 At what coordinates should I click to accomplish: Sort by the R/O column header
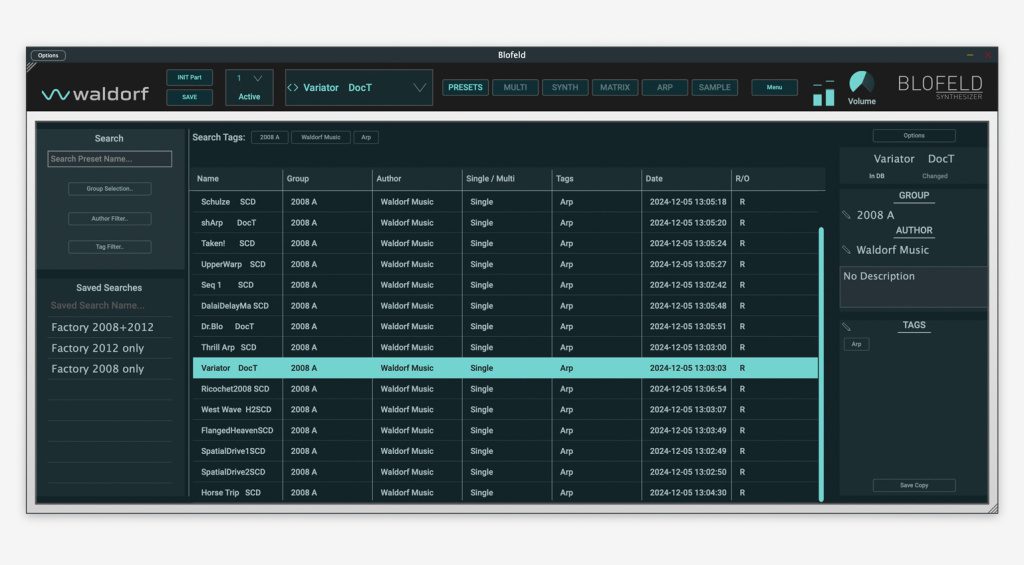[777, 178]
